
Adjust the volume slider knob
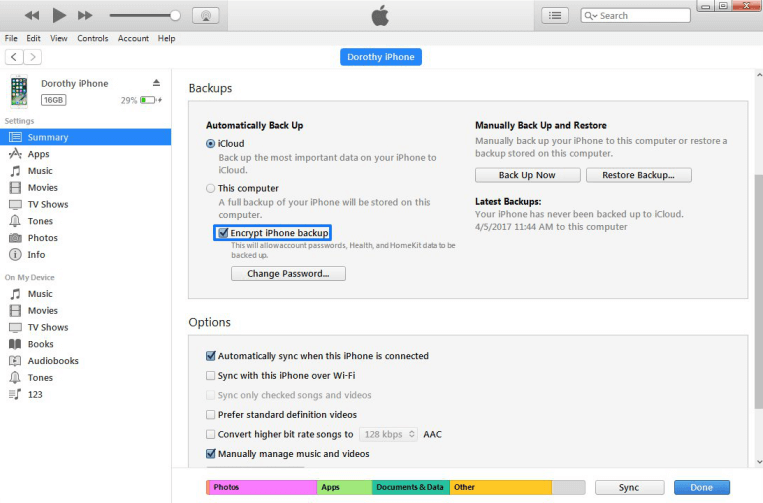click(175, 16)
